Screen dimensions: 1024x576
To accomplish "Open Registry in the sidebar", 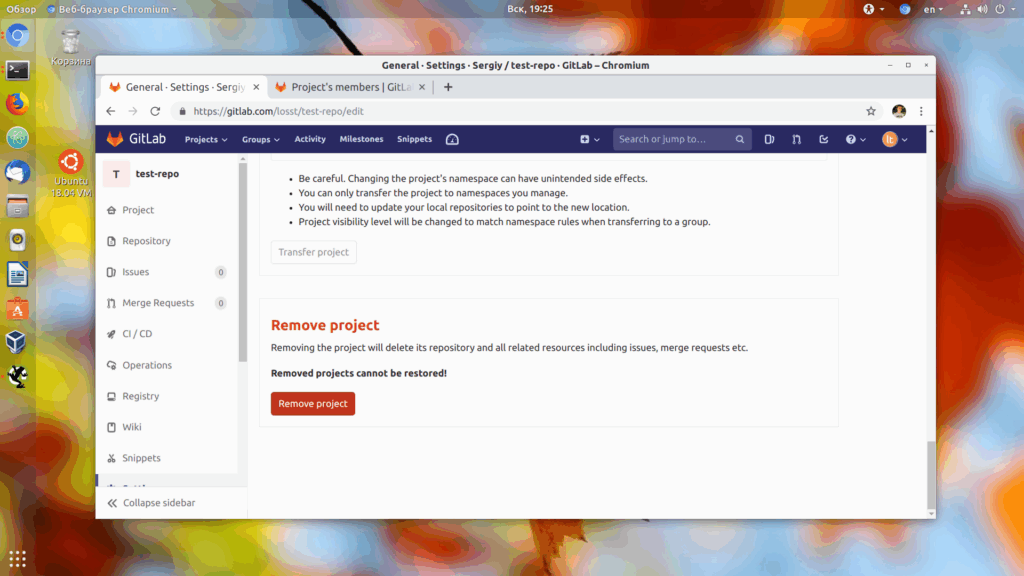I will tap(140, 396).
